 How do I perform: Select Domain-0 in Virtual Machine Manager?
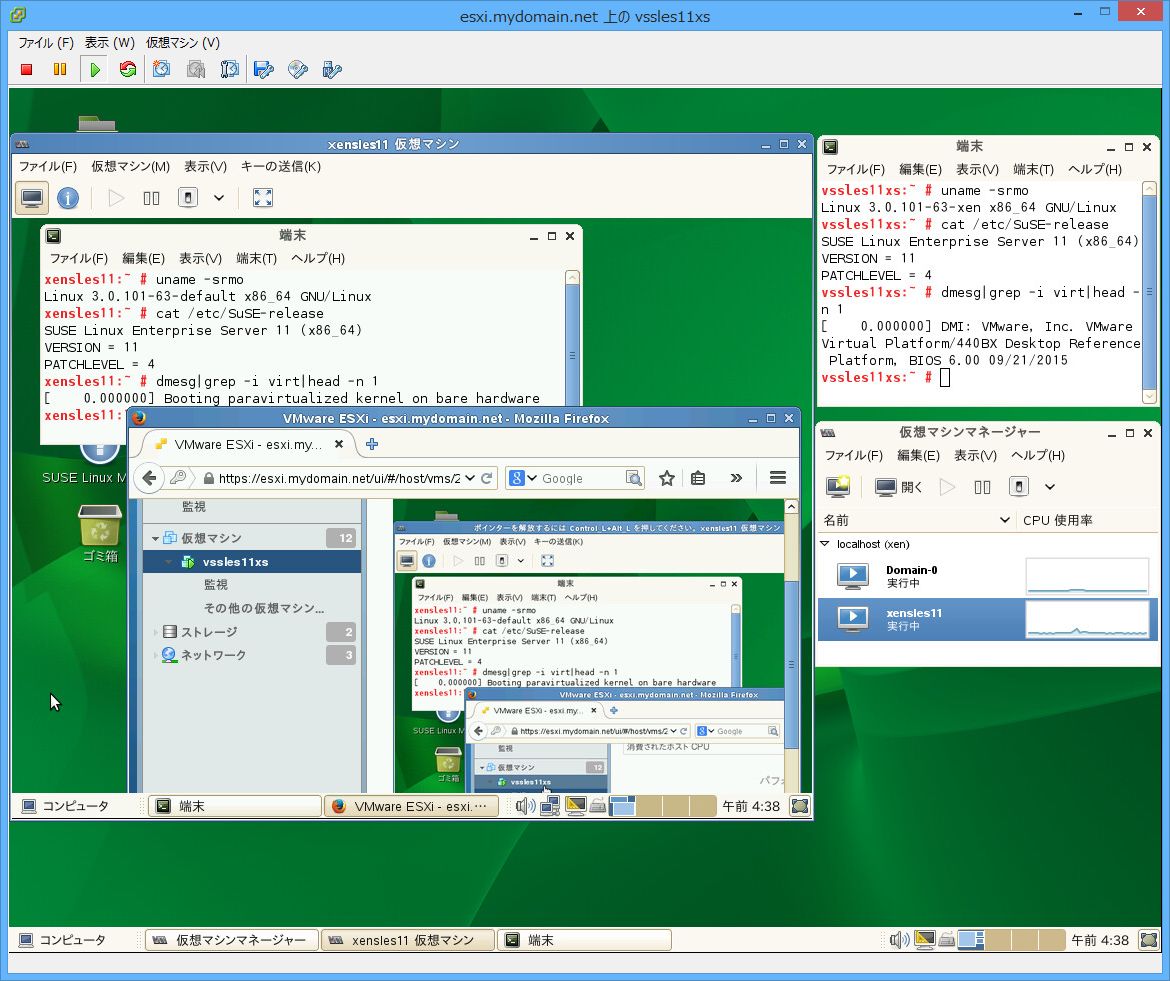988,576
